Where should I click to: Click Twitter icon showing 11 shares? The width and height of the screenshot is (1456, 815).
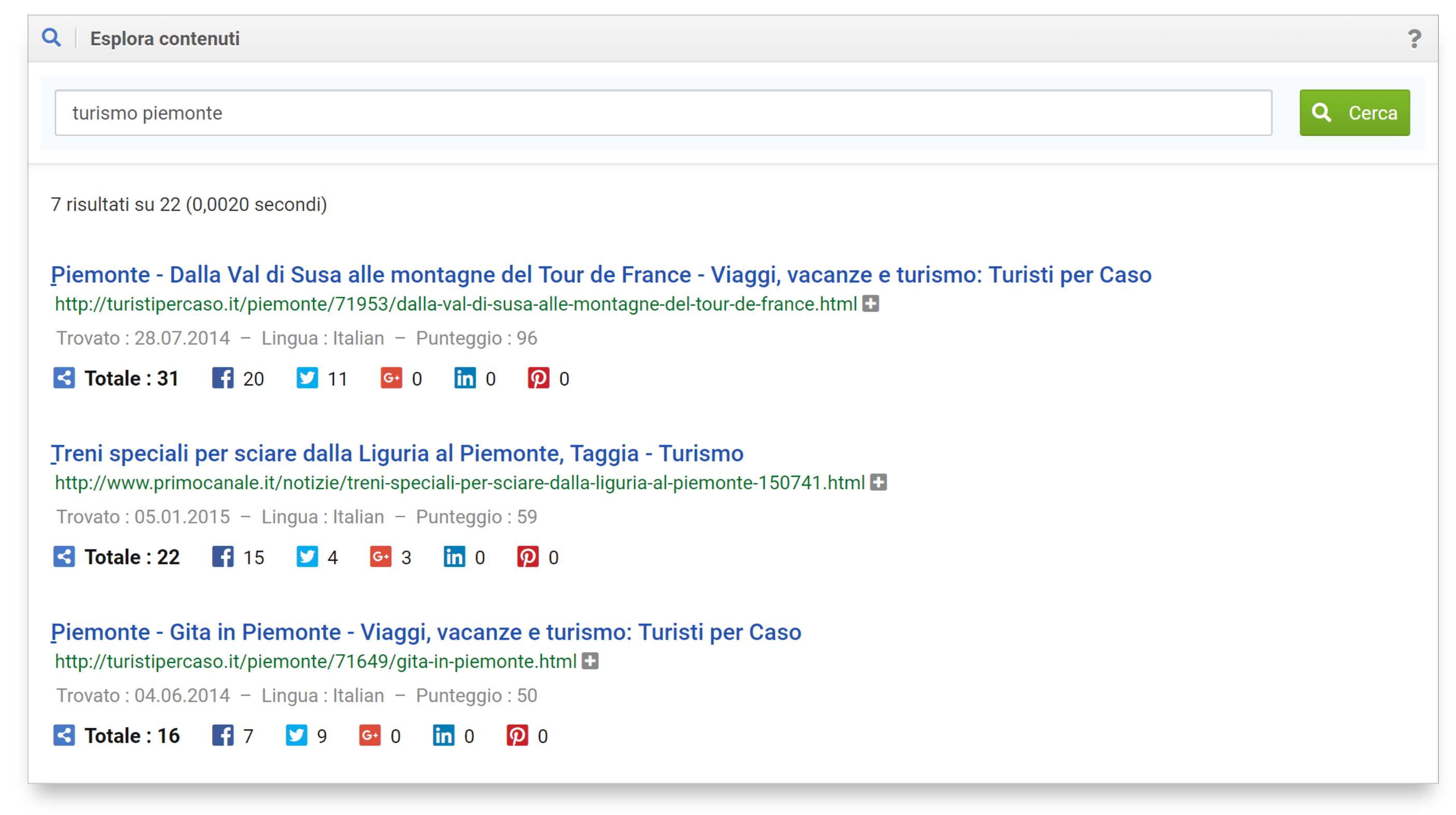[307, 378]
